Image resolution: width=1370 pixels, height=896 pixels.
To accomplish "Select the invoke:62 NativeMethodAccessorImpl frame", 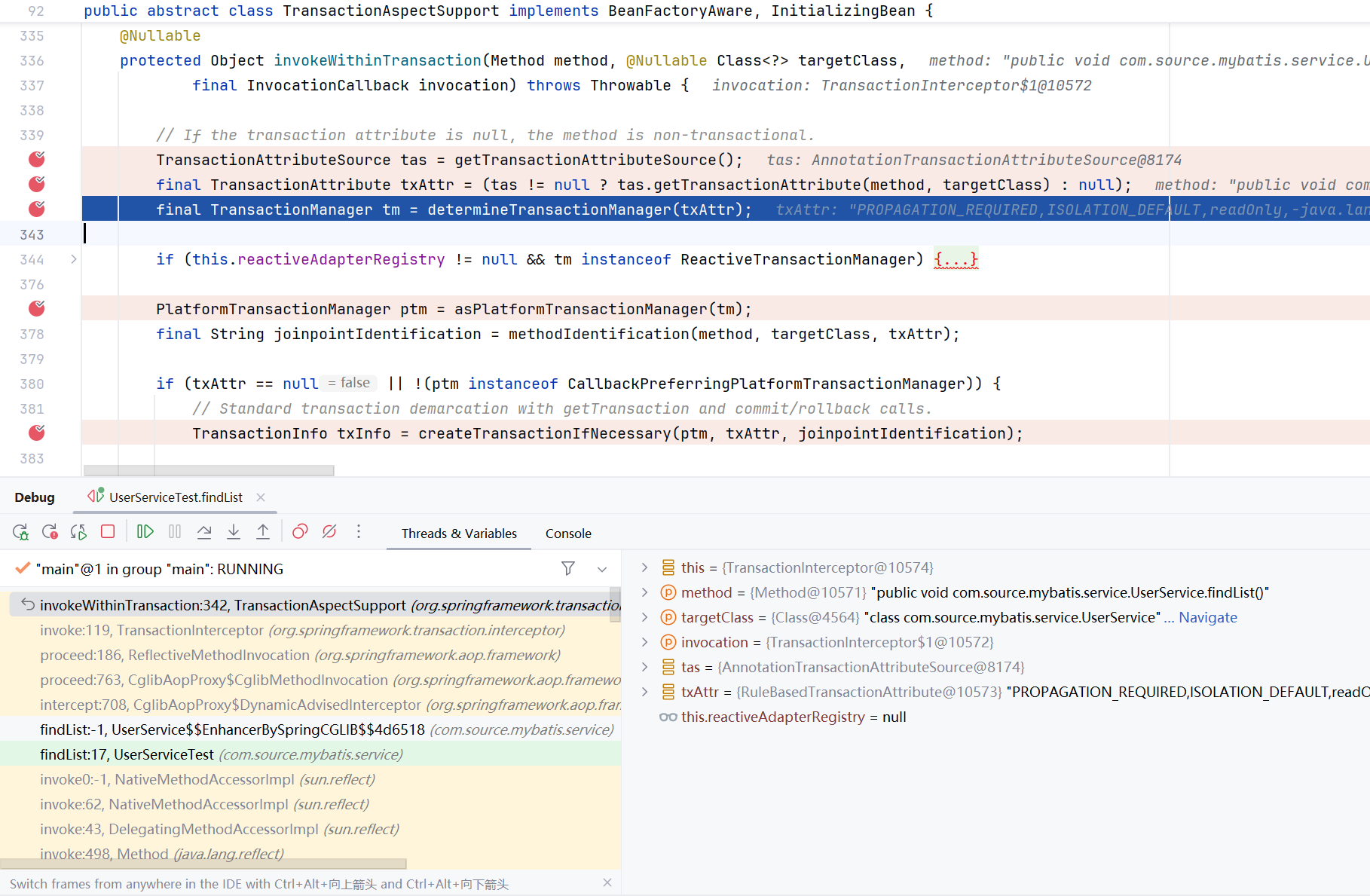I will [310, 804].
